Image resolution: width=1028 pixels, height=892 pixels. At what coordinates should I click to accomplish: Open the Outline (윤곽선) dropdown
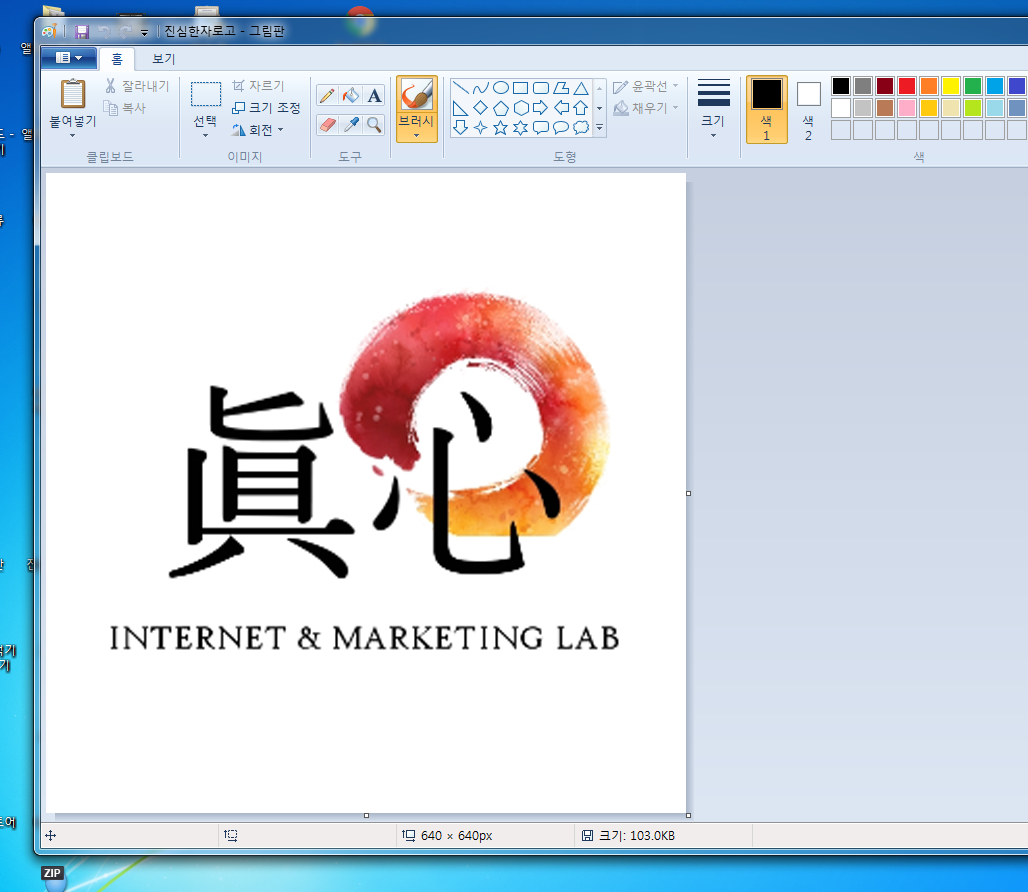click(646, 86)
